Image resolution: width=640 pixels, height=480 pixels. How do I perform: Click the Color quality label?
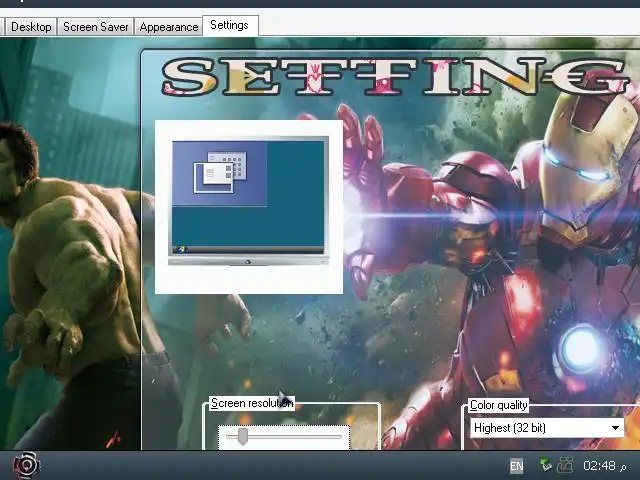pos(498,405)
